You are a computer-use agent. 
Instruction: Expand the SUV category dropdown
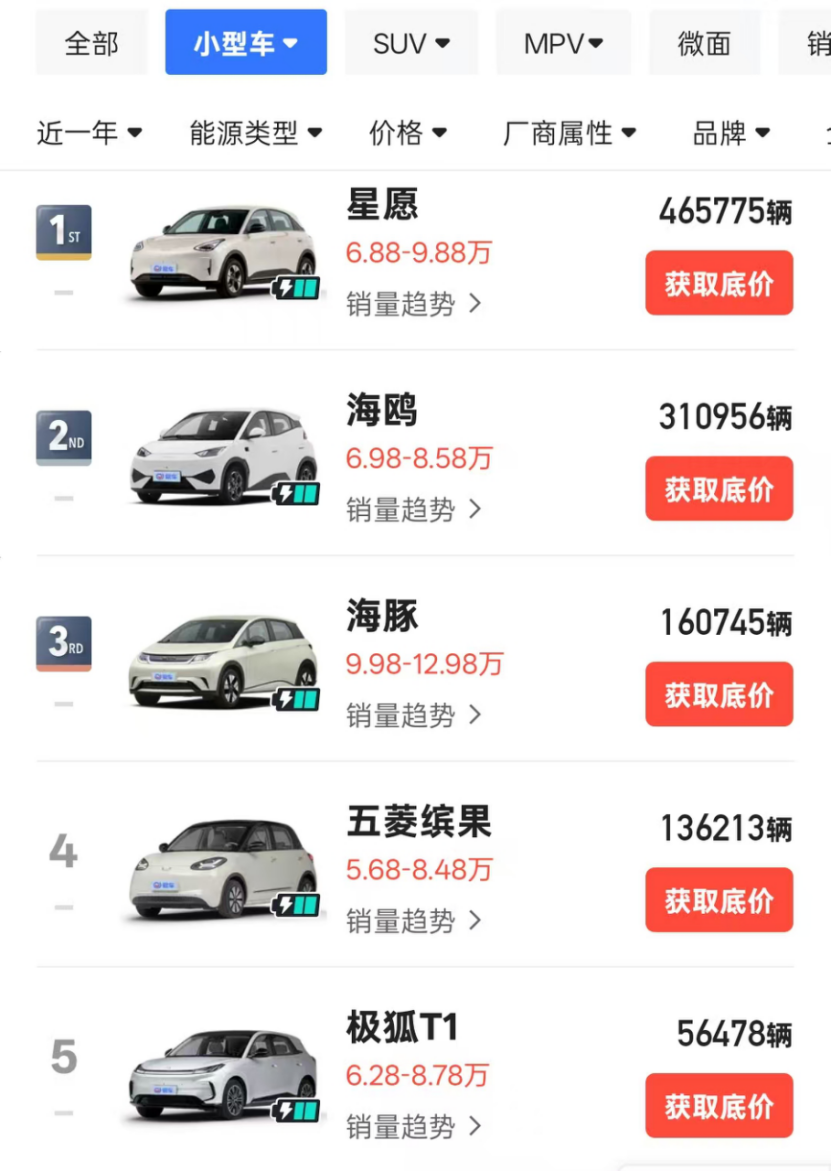[411, 43]
